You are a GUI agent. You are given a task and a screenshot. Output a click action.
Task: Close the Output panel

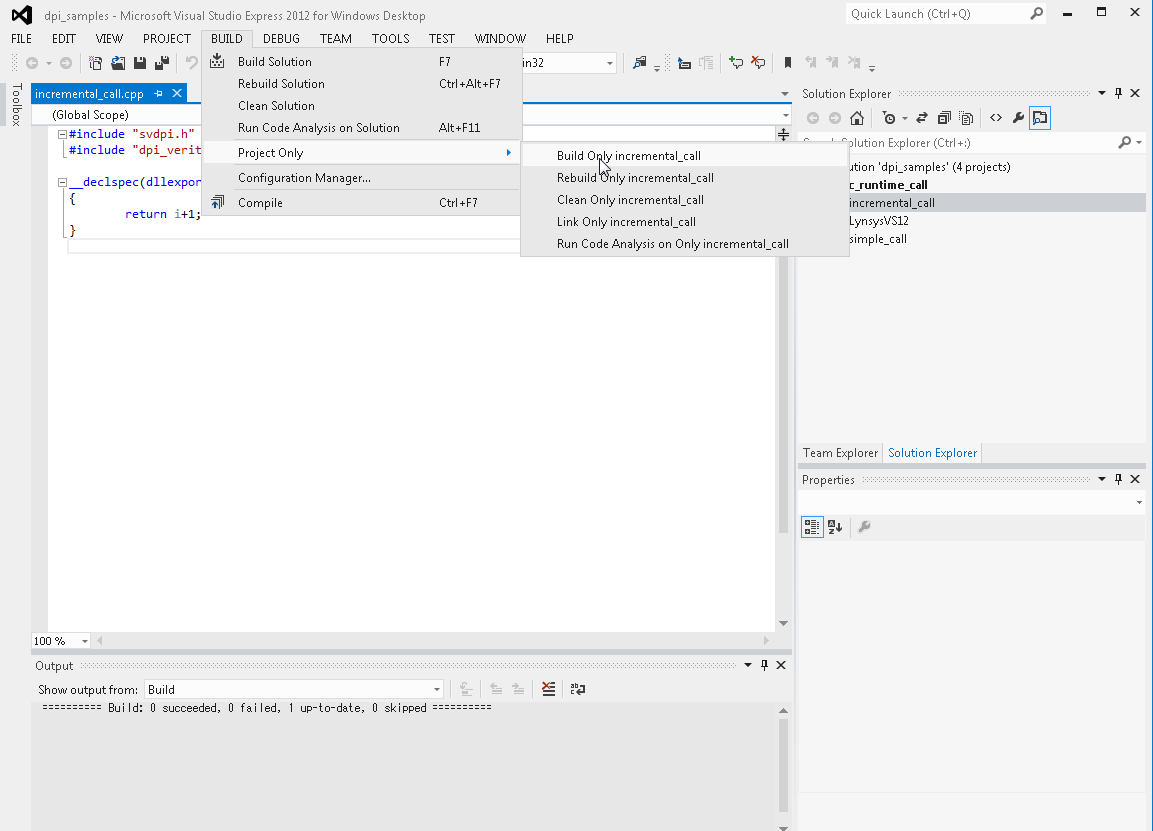781,666
